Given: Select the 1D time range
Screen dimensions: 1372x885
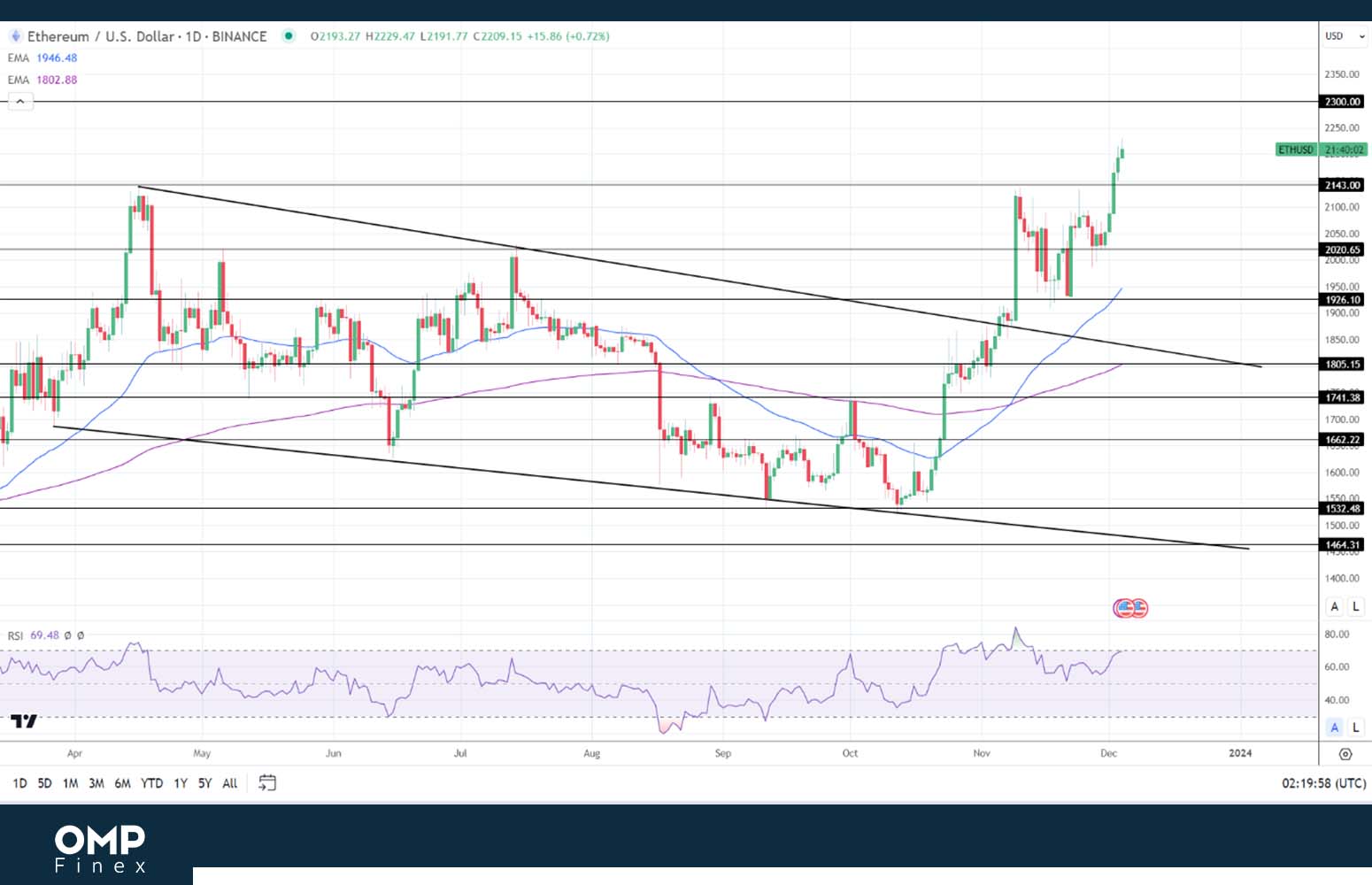Looking at the screenshot, I should (x=19, y=783).
